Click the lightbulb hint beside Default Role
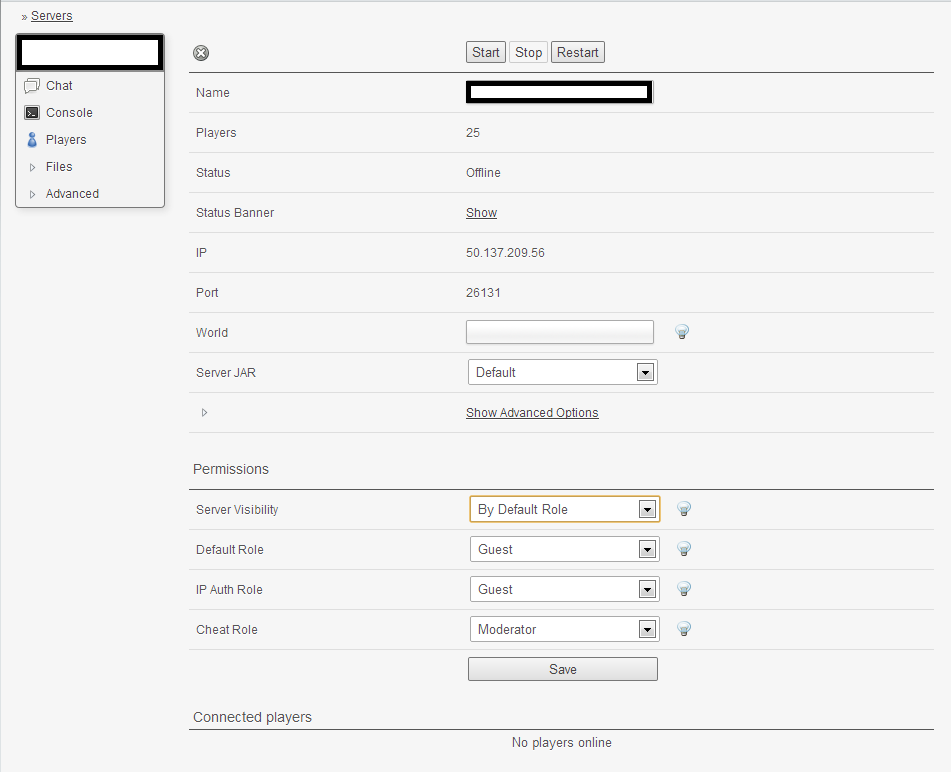This screenshot has height=772, width=951. pyautogui.click(x=684, y=549)
